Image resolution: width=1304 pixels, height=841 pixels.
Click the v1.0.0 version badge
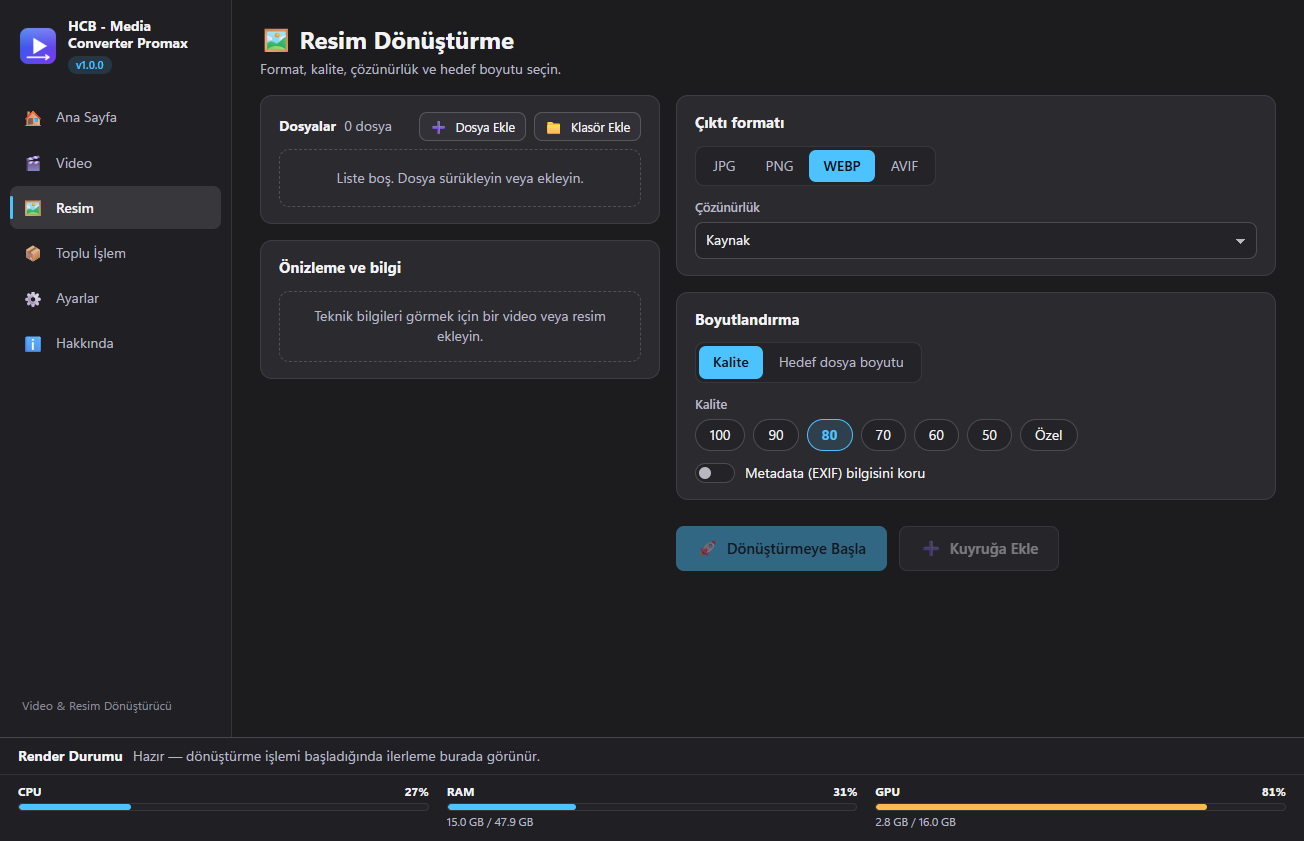90,65
